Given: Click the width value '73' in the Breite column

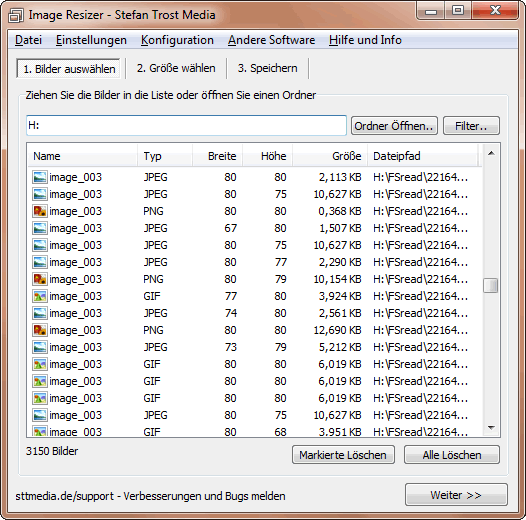Looking at the screenshot, I should (x=230, y=347).
